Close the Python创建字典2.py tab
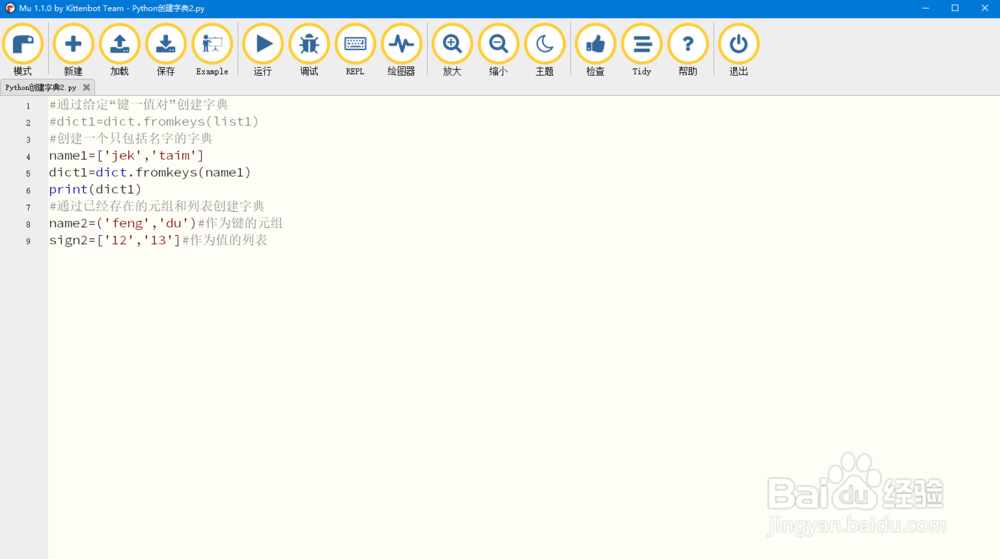The height and width of the screenshot is (559, 1000). (86, 87)
